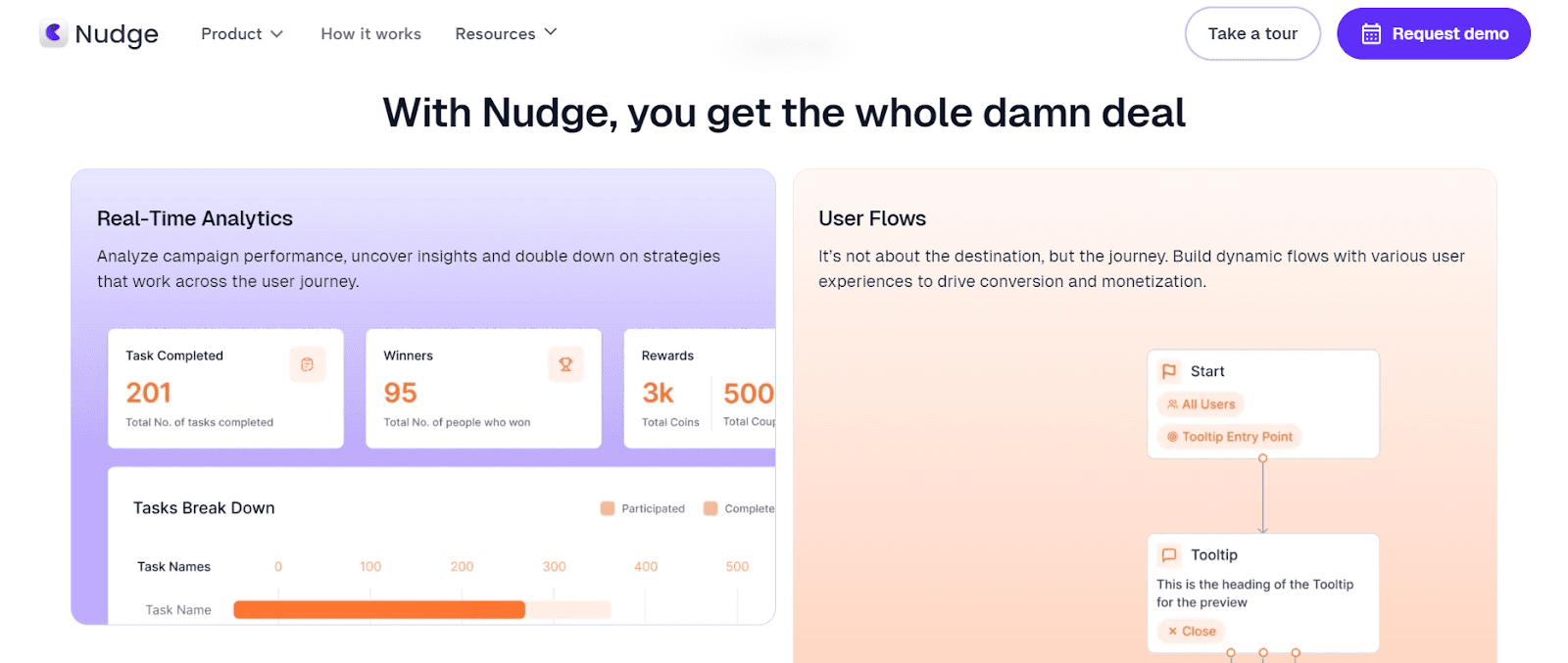This screenshot has height=663, width=1568.
Task: Open the Winners stat card showing 95
Action: (x=483, y=389)
